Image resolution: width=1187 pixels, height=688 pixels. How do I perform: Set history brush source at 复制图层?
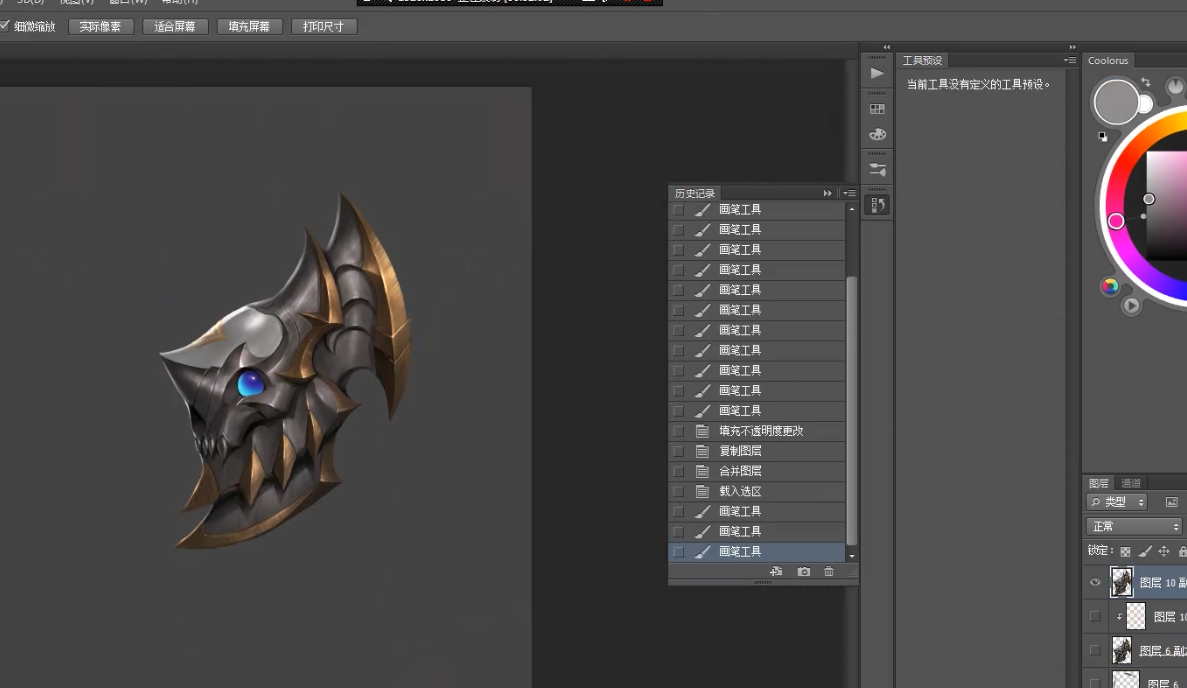[678, 451]
